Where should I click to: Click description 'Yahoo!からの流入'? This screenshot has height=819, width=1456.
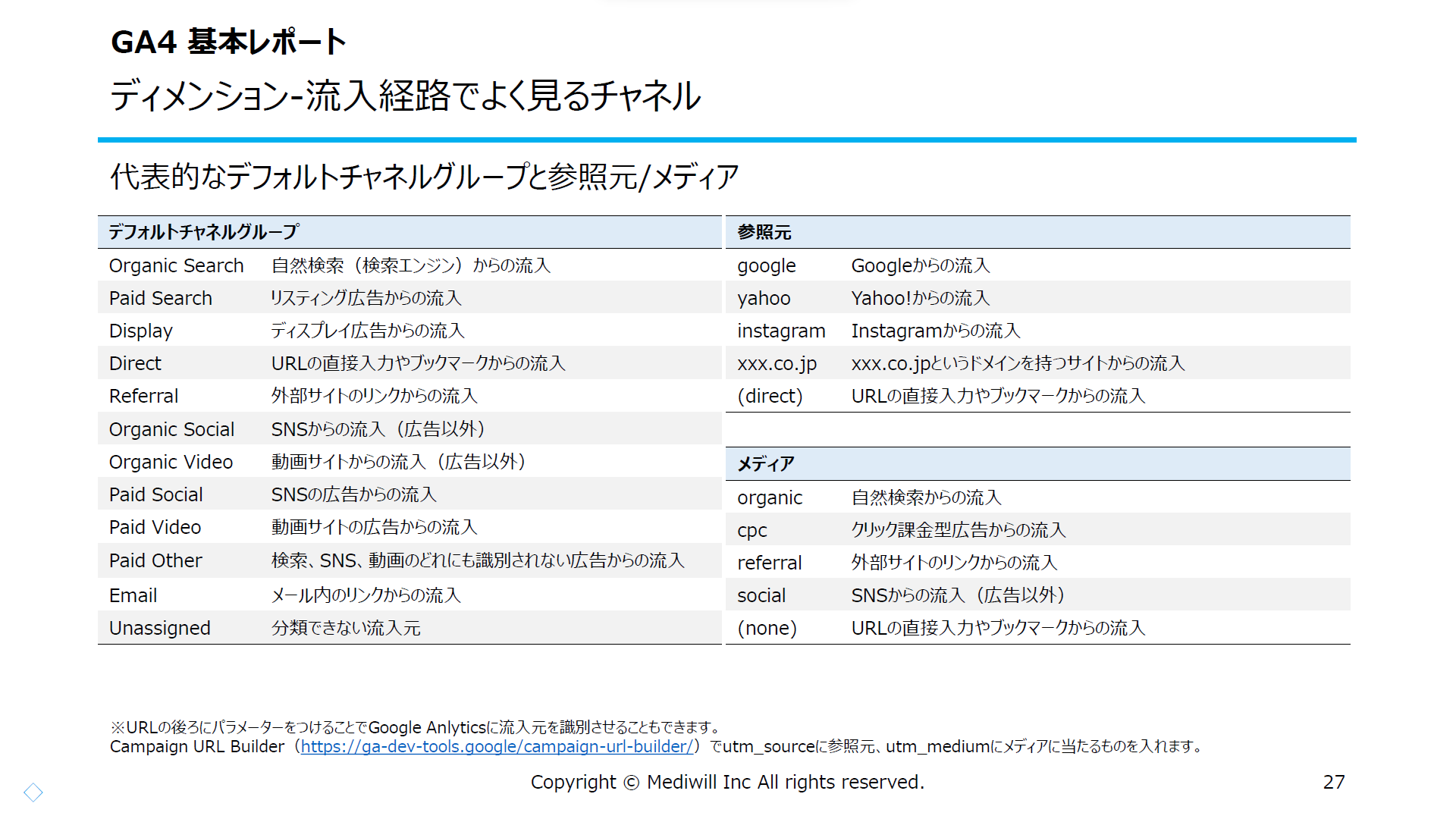[921, 298]
